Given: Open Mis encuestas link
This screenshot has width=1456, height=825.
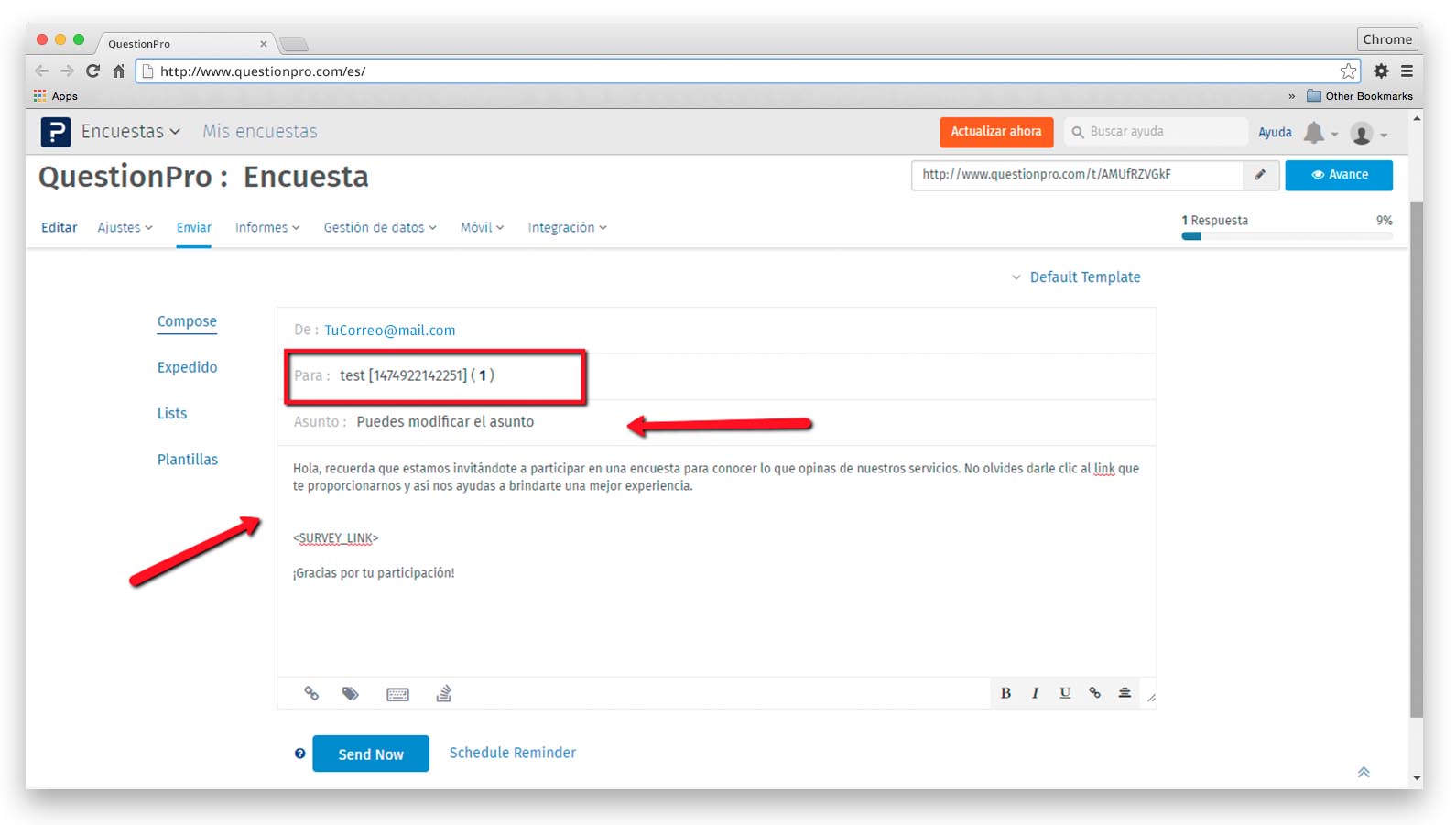Looking at the screenshot, I should click(x=260, y=132).
